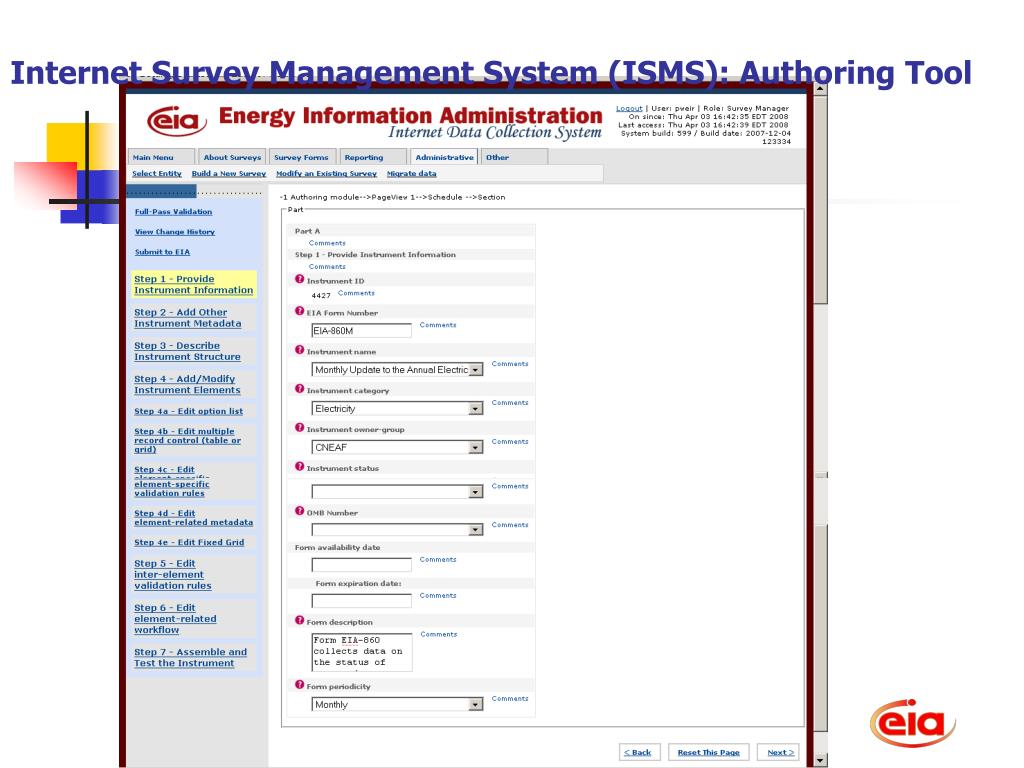Screen dimensions: 1024x768
Task: Open the Form periodicity dropdown showing Monthly
Action: point(476,705)
